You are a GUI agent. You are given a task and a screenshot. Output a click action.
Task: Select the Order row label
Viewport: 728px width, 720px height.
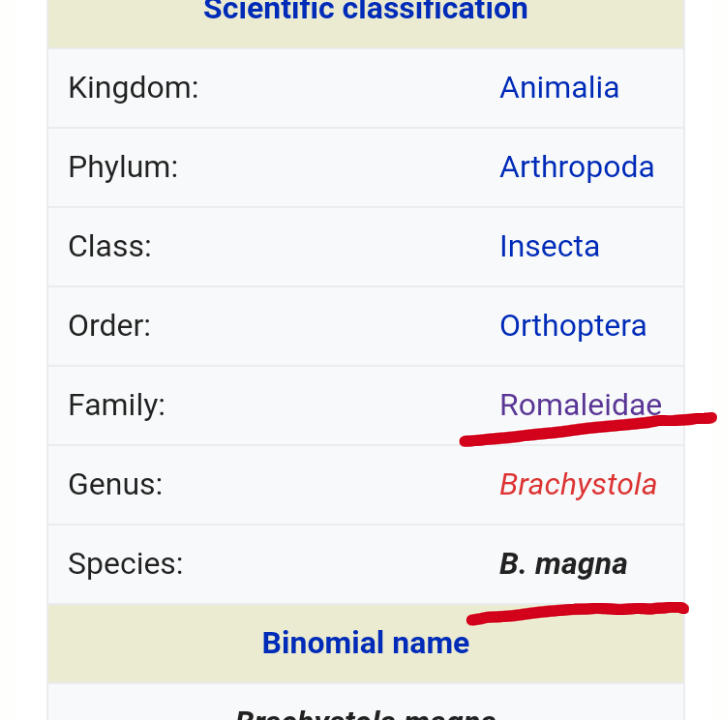click(x=109, y=326)
